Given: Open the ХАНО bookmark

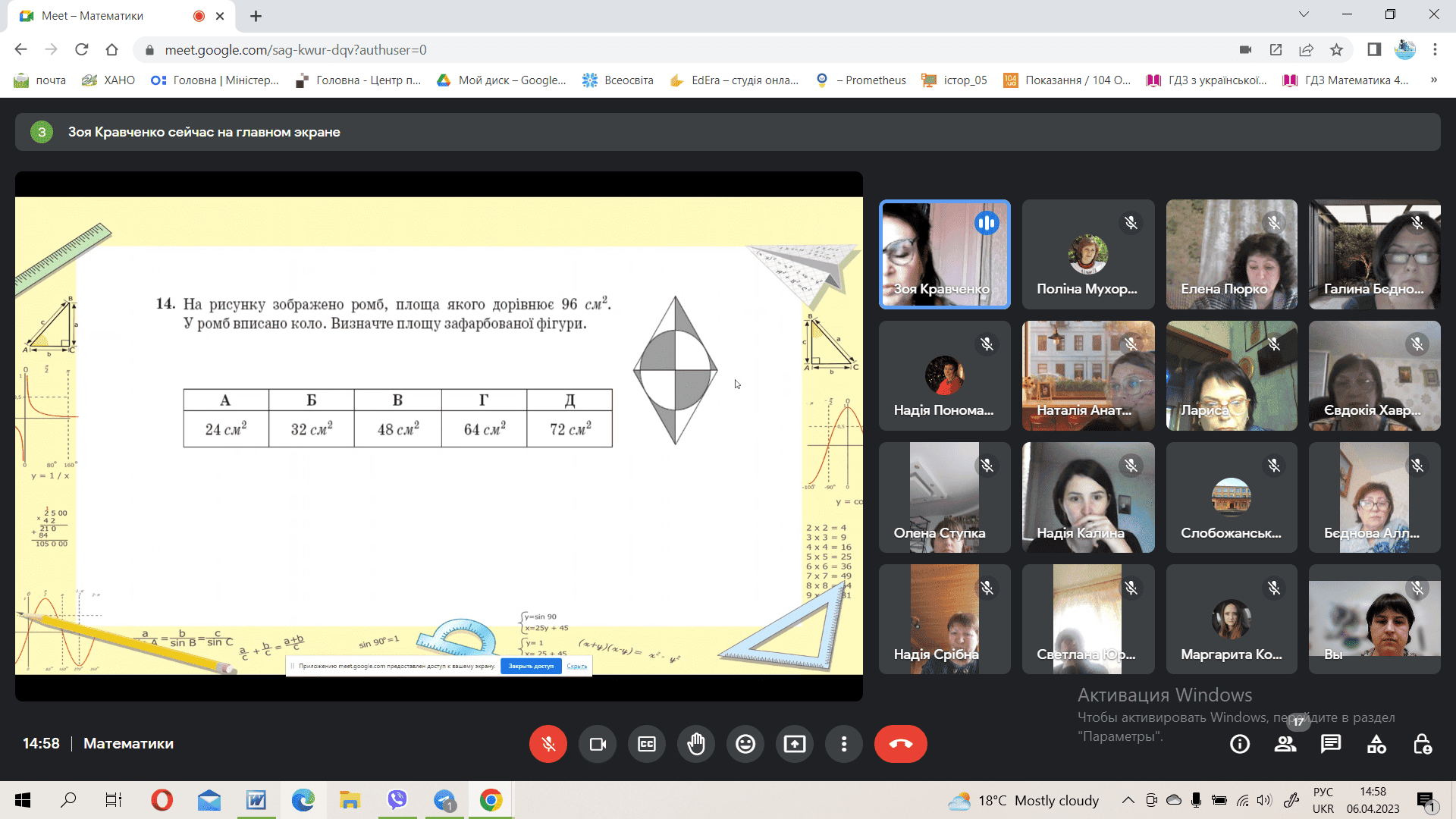Looking at the screenshot, I should point(108,80).
